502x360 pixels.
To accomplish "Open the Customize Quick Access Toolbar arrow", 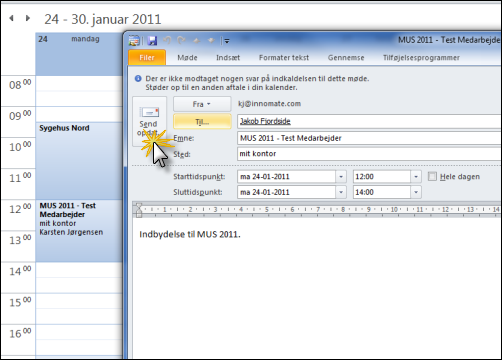I will (227, 41).
